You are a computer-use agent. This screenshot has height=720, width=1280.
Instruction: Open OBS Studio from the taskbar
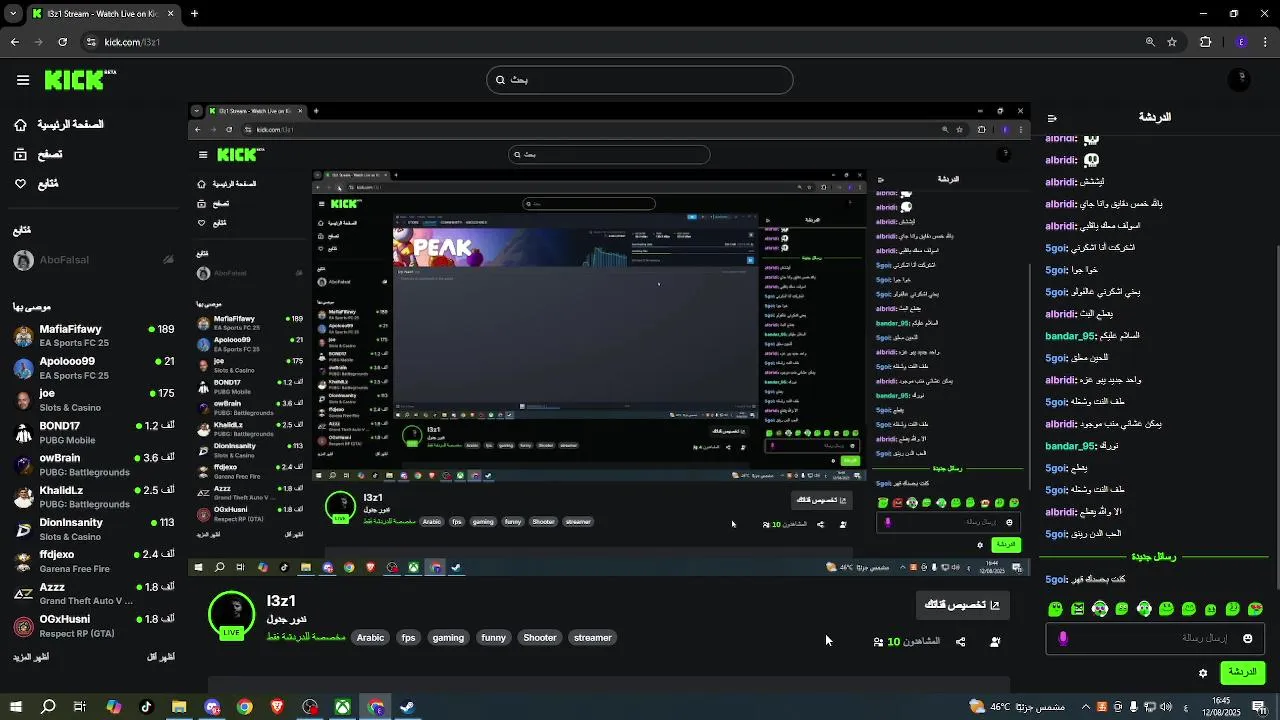coord(310,707)
